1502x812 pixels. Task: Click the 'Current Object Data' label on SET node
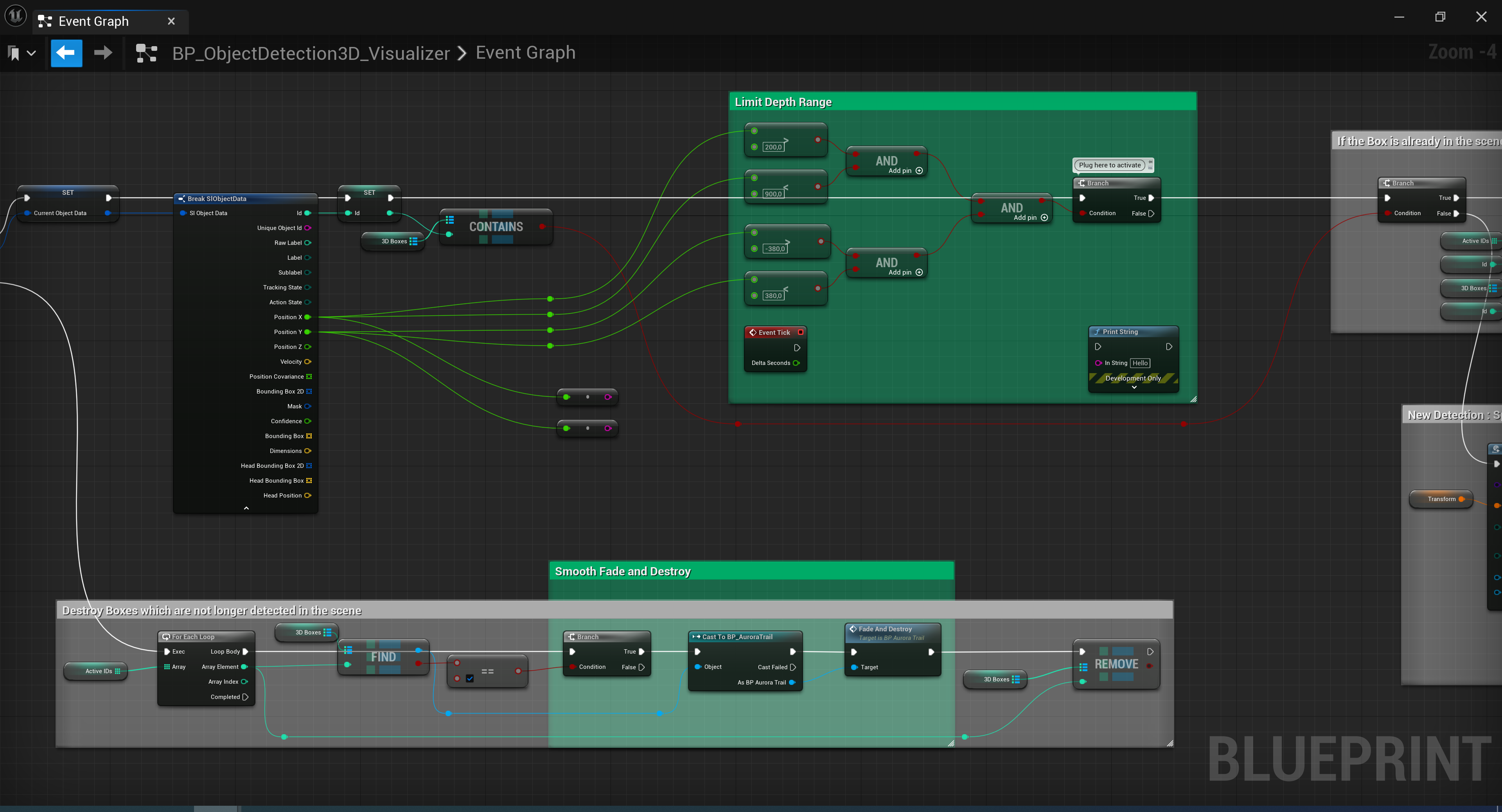click(60, 213)
